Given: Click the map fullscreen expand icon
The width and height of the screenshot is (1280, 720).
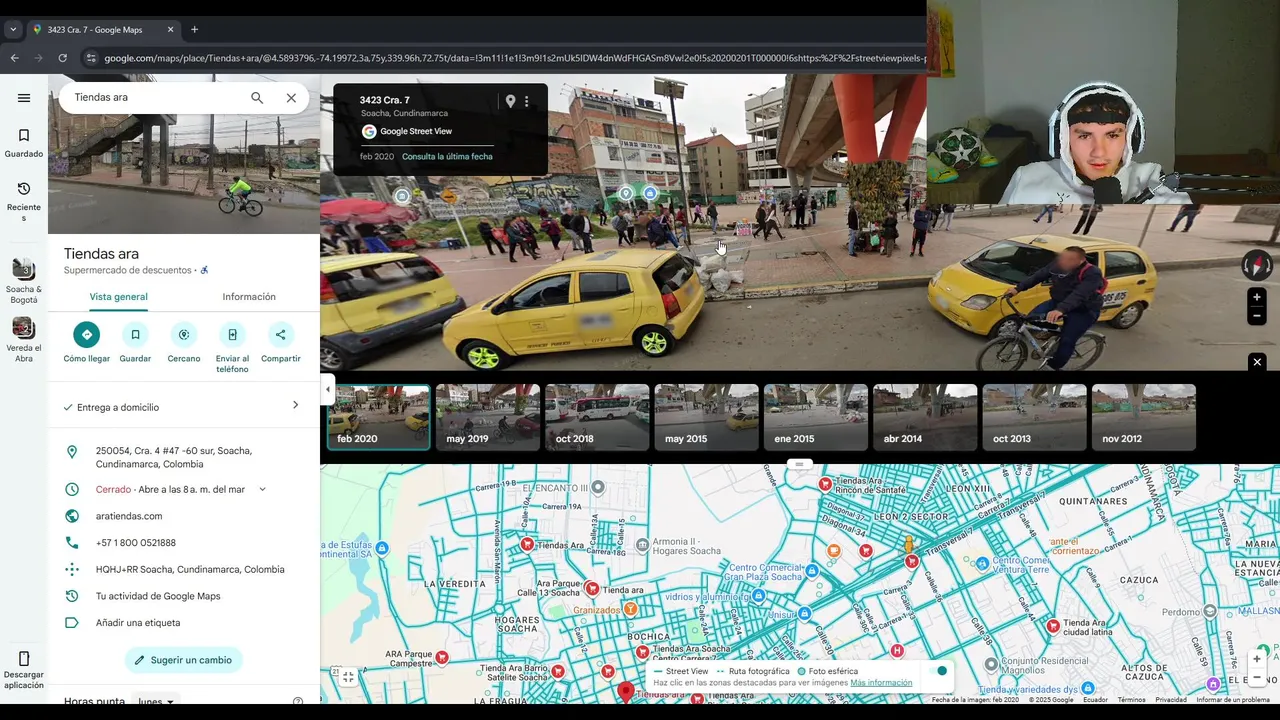Looking at the screenshot, I should click(x=348, y=677).
